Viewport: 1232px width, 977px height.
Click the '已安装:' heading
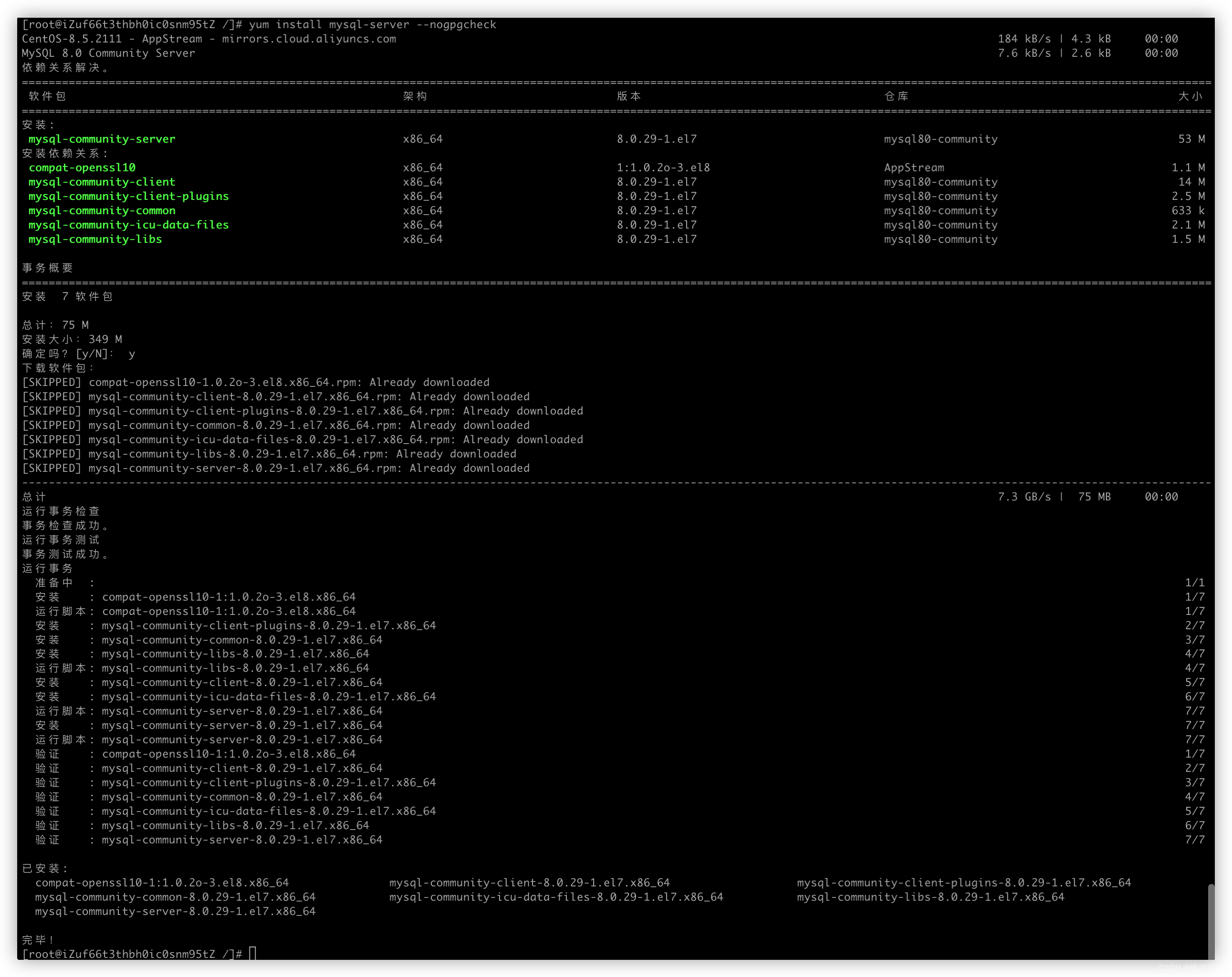45,868
